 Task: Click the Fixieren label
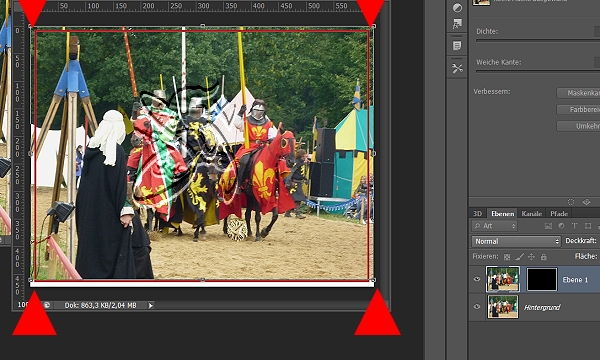click(485, 256)
